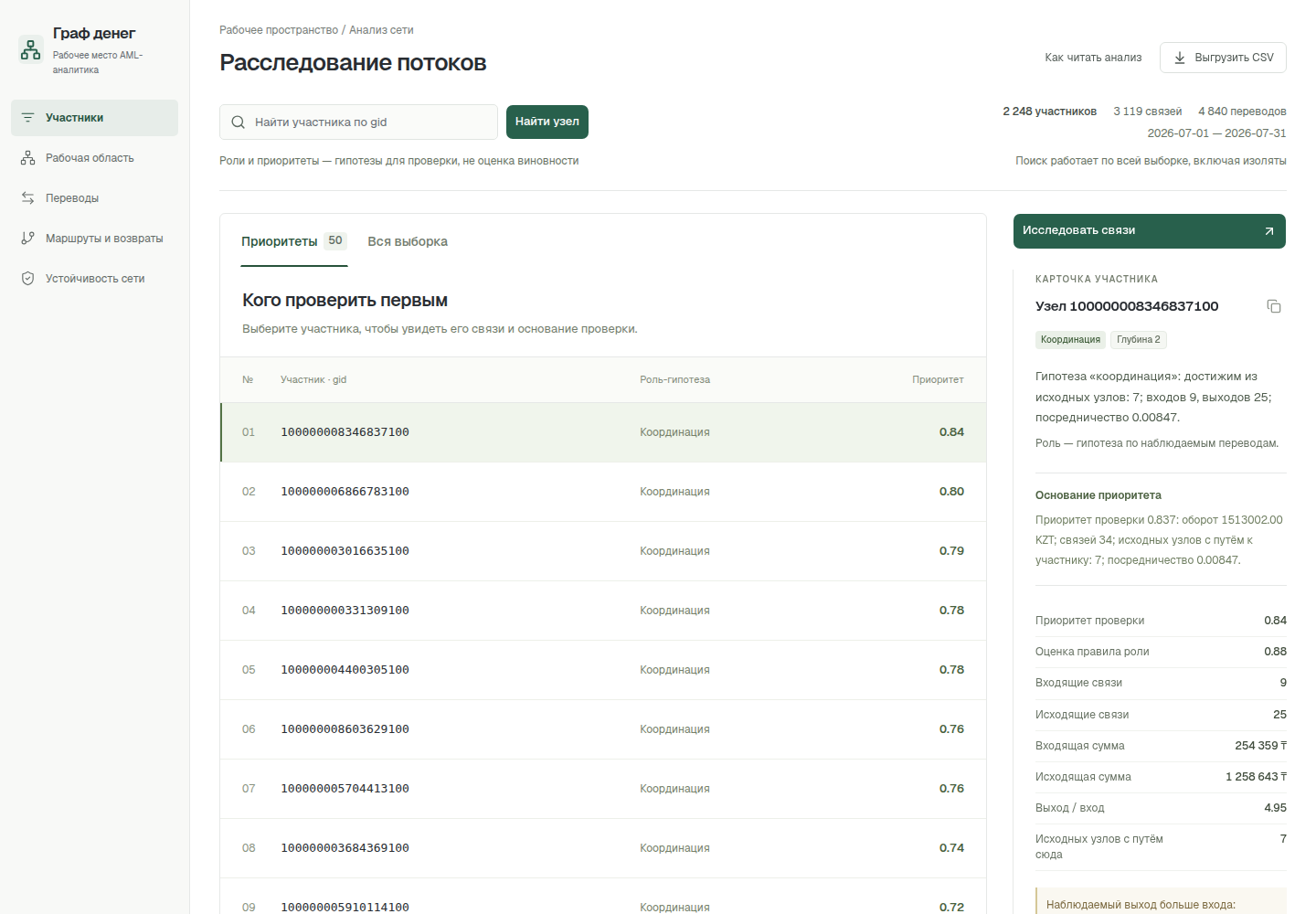Click the network icon beside Рабочая область
Viewport: 1316px width, 914px height.
(x=27, y=158)
